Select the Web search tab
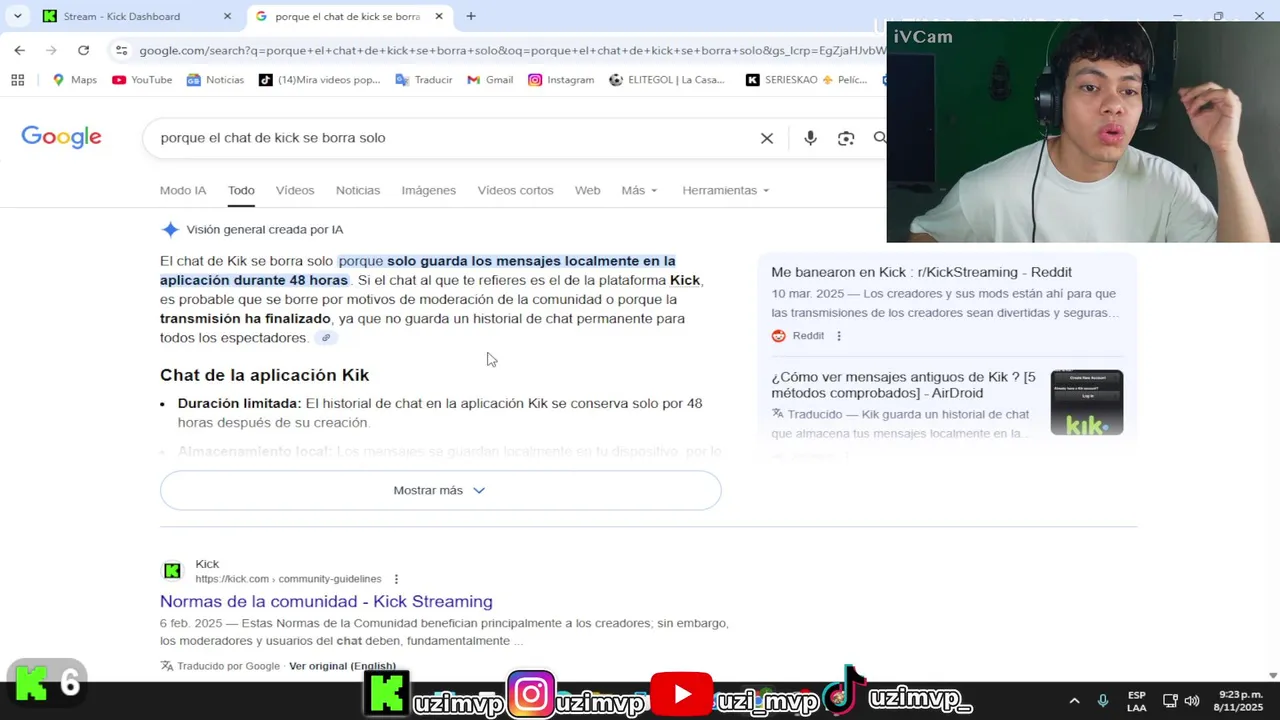The image size is (1280, 720). 587,190
